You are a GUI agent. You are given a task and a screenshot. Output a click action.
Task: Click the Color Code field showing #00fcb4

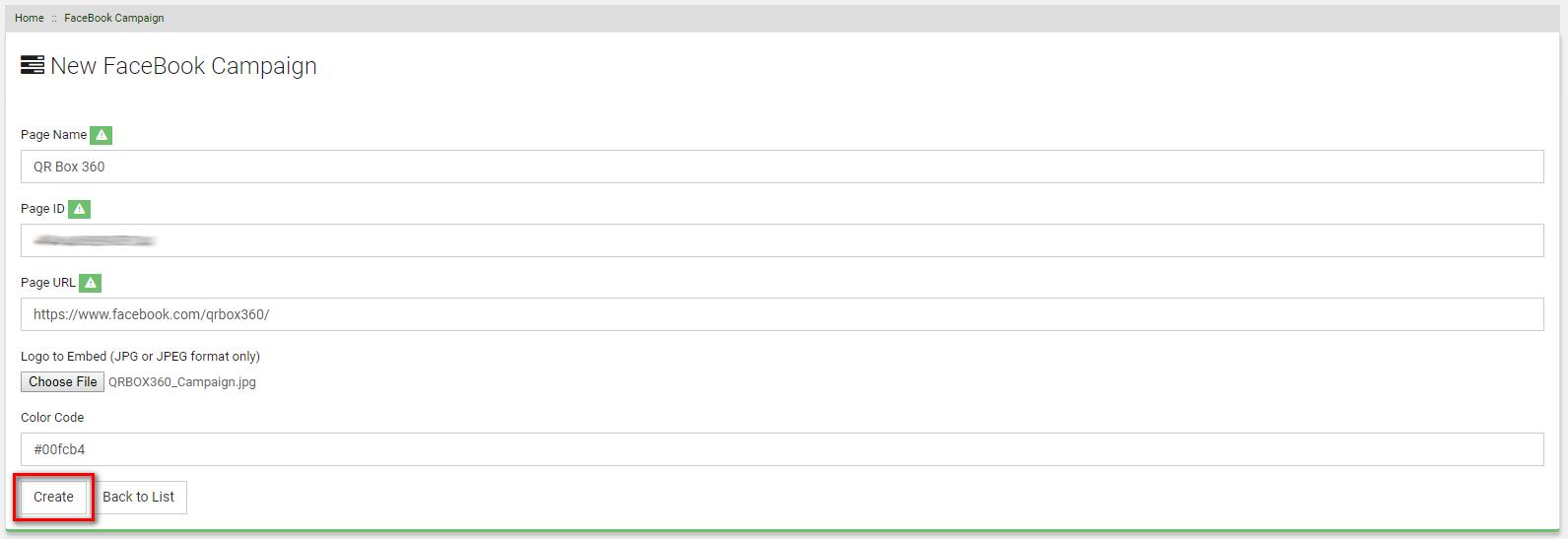tap(783, 449)
